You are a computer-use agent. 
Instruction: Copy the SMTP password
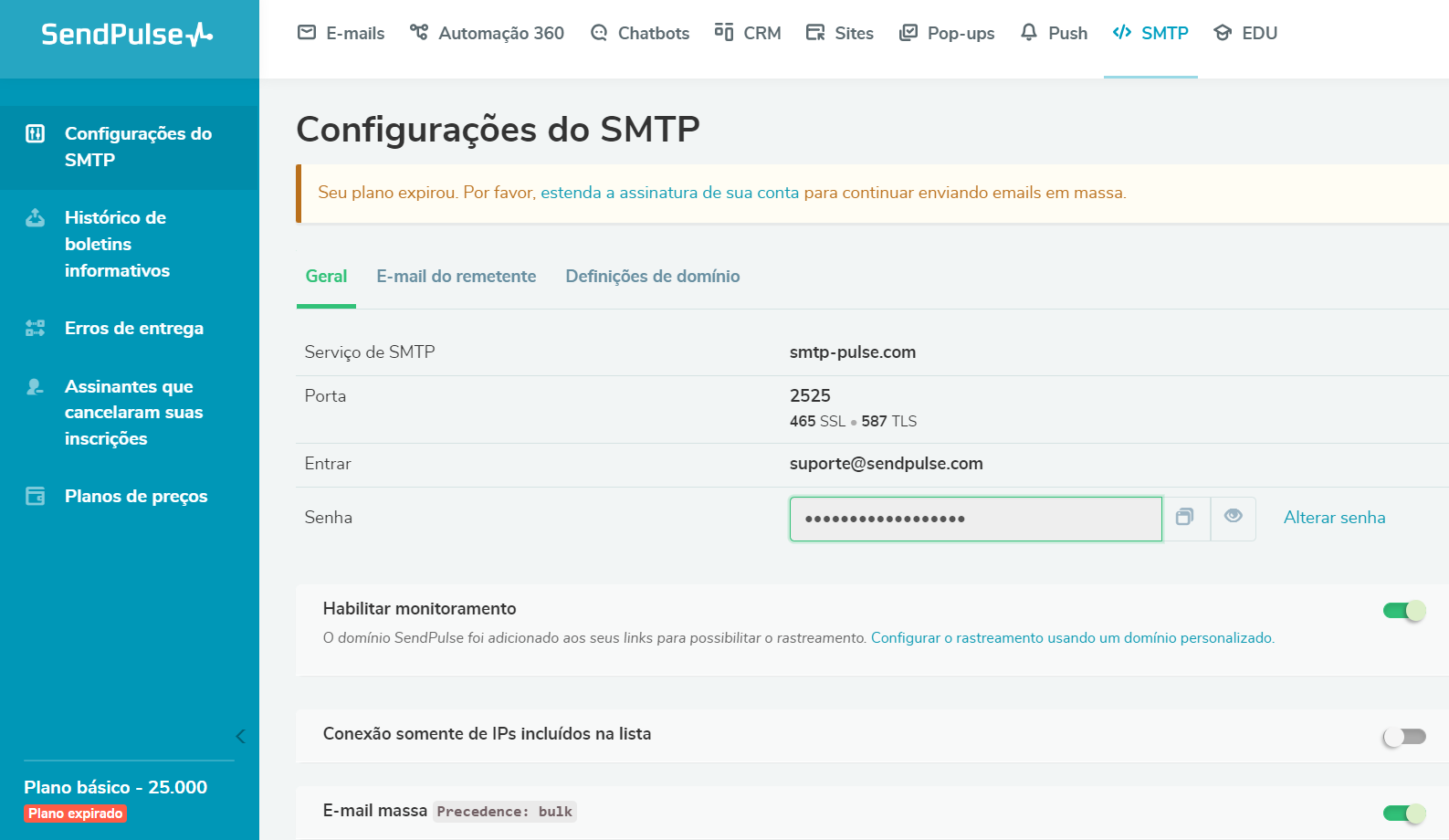point(1186,518)
